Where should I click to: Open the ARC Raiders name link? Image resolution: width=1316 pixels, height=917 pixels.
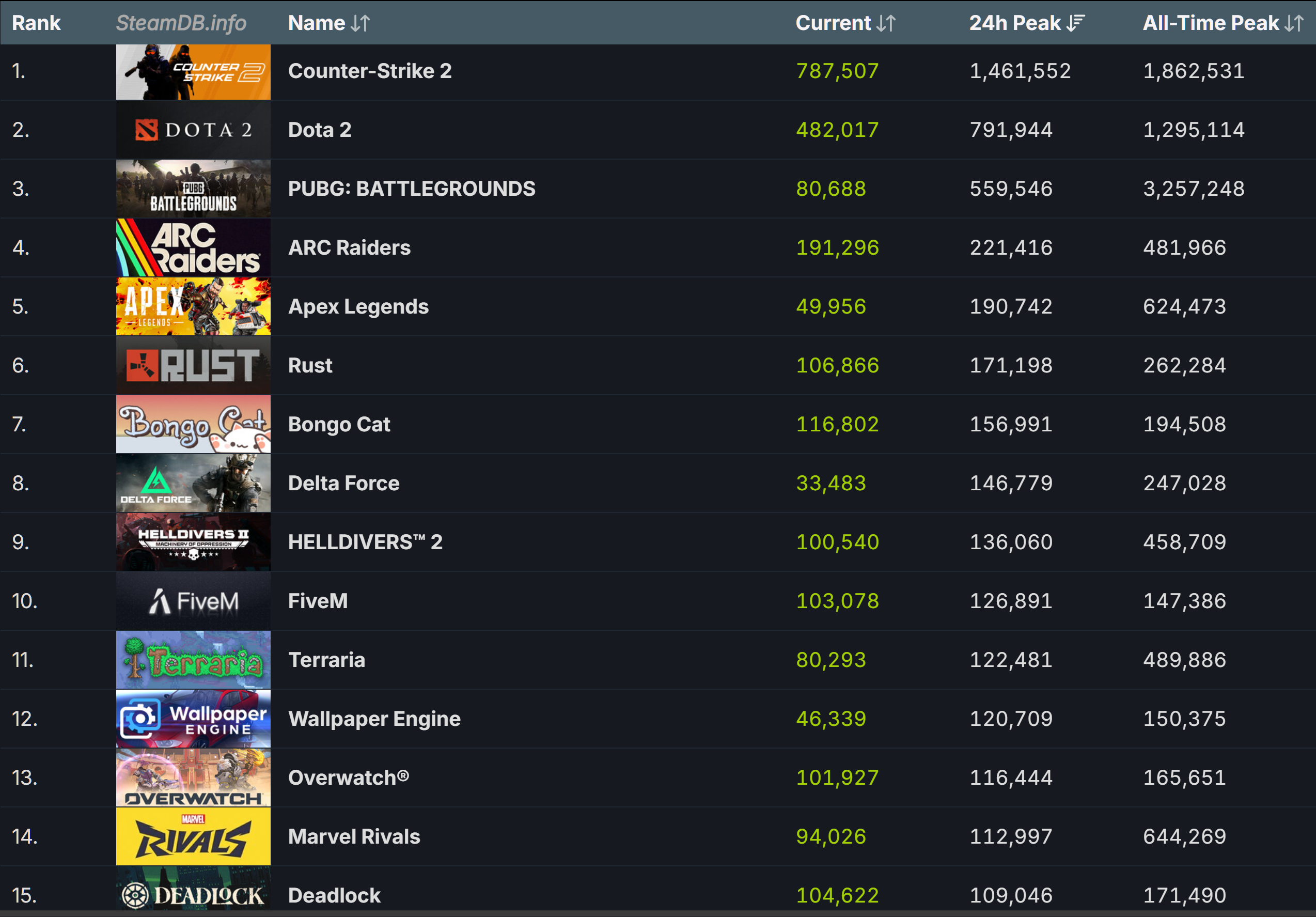click(x=349, y=248)
